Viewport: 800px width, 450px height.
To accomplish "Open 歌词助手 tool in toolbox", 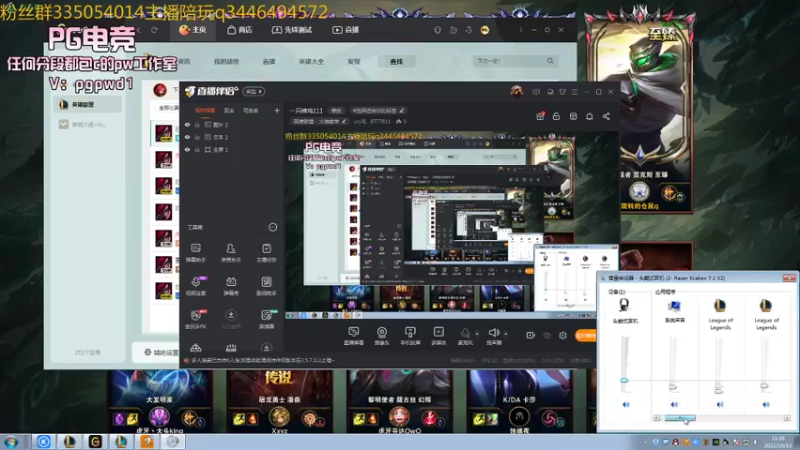I will pyautogui.click(x=266, y=285).
